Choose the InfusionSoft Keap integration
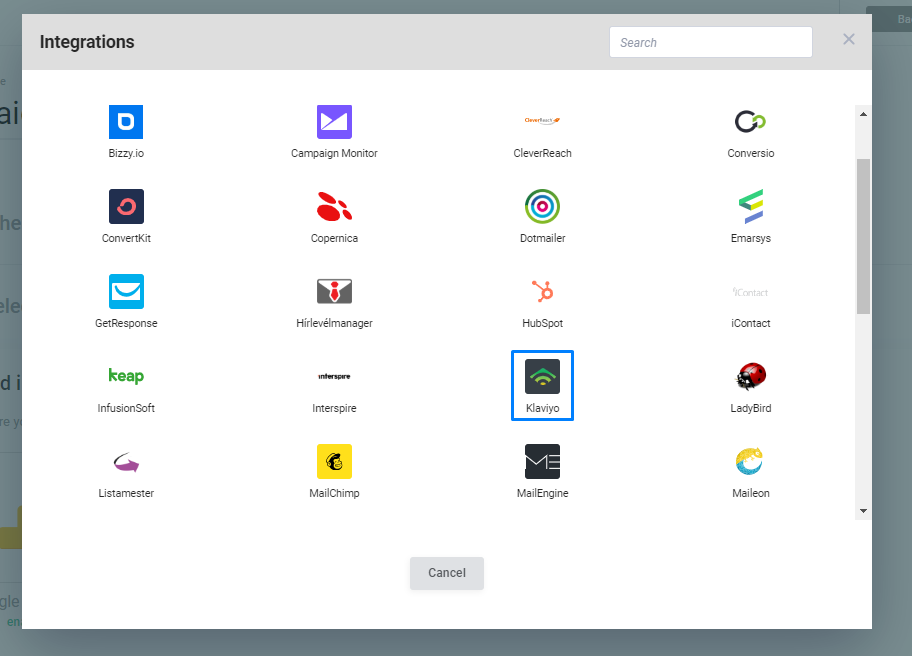The height and width of the screenshot is (656, 912). (126, 377)
